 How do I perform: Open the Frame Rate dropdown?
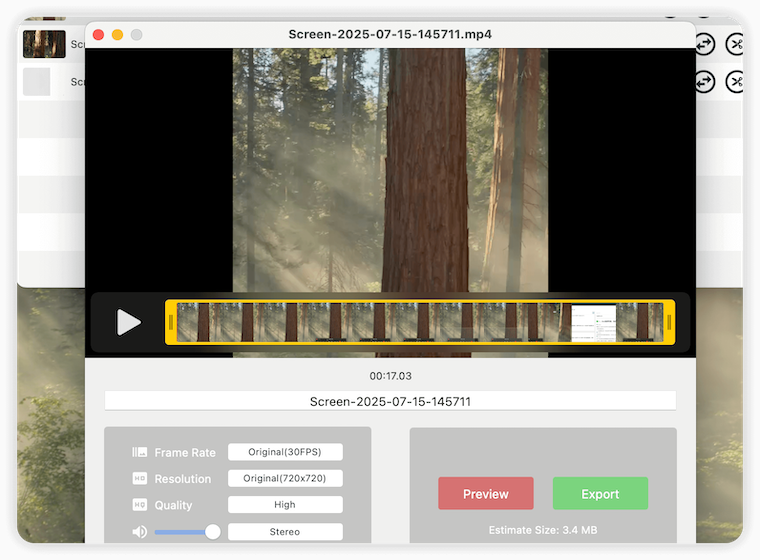tap(285, 452)
